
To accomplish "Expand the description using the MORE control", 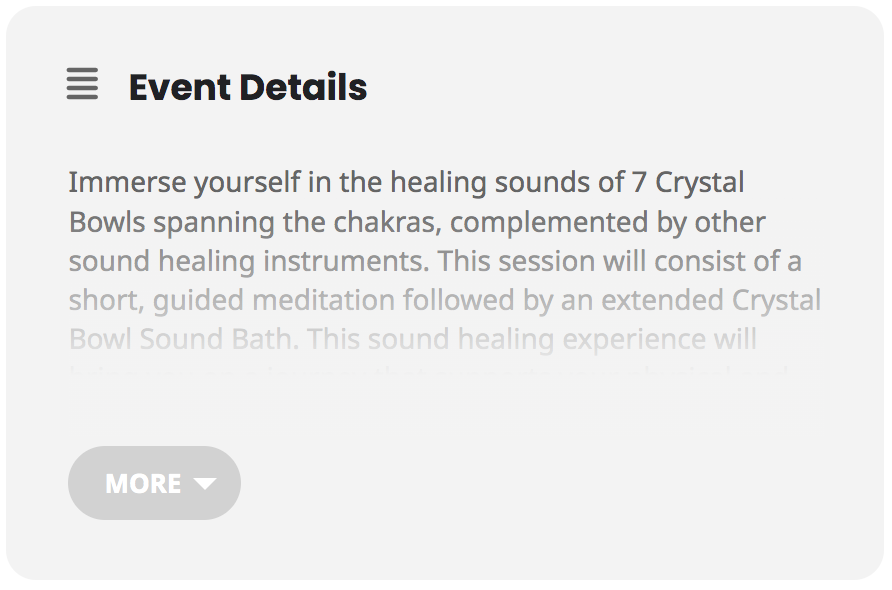I will pyautogui.click(x=154, y=483).
